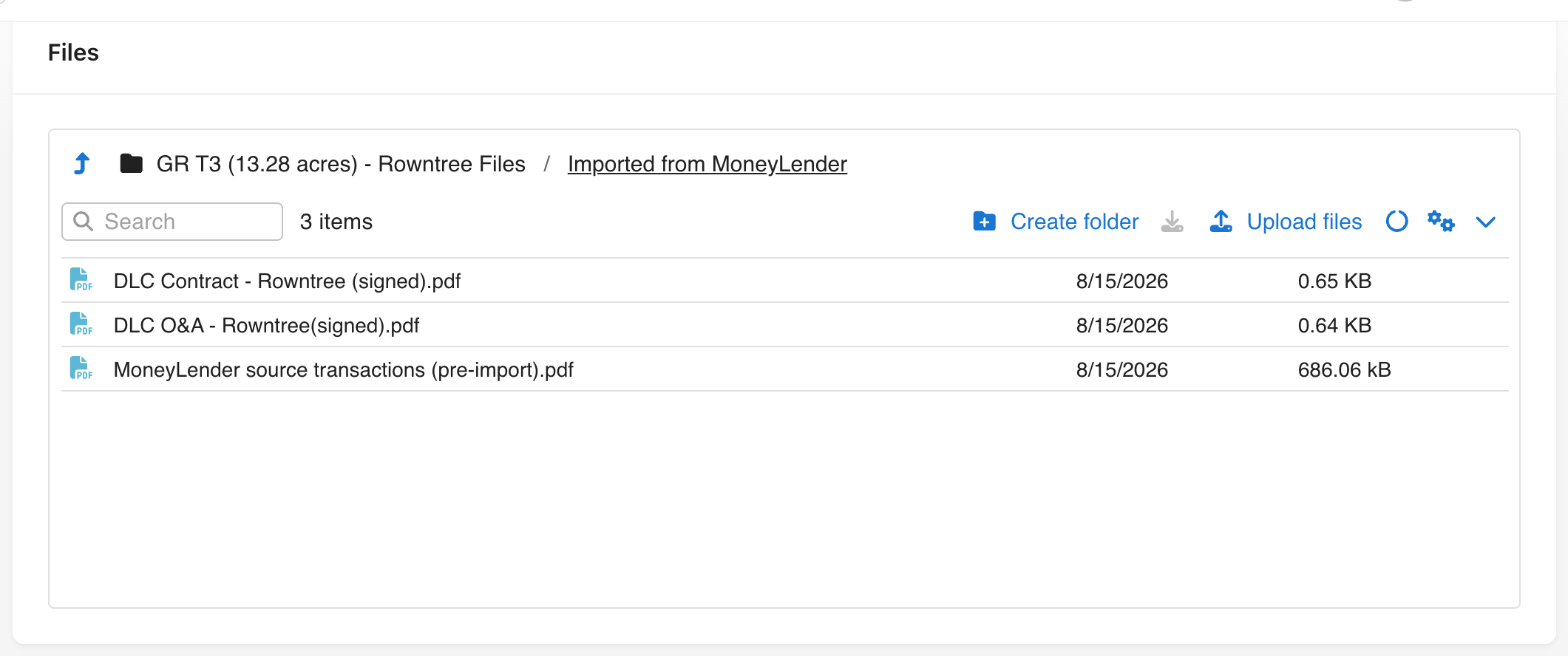
Task: Open file manager settings gears
Action: [x=1441, y=221]
